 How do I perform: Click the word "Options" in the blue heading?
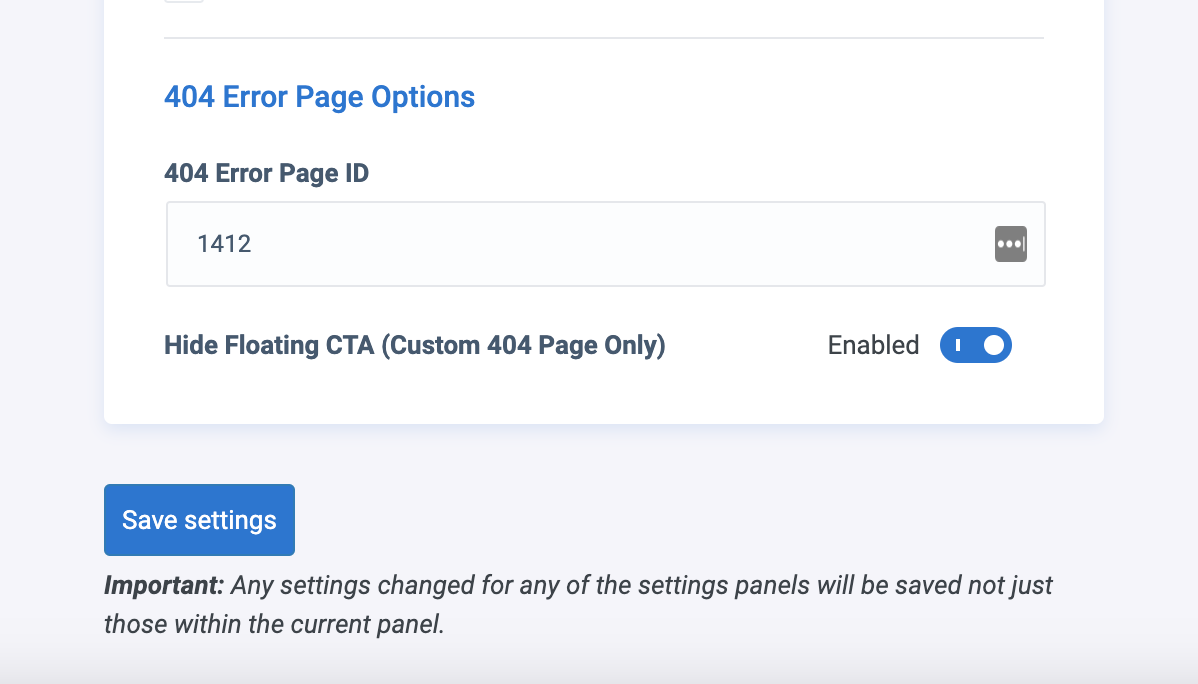coord(423,97)
